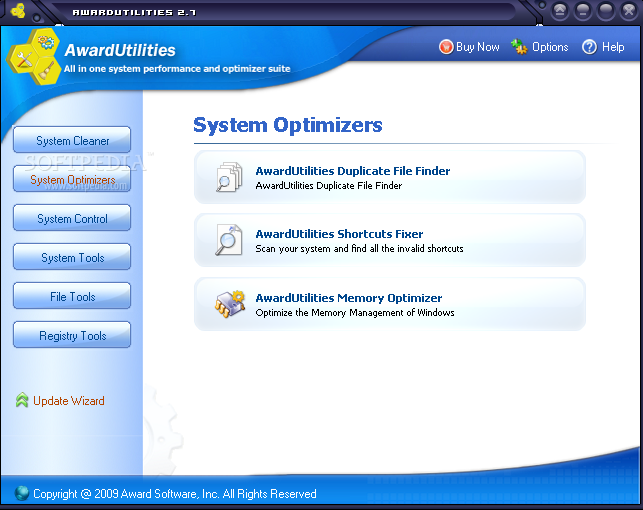Click the Shortcuts Fixer magnifier icon

[229, 240]
